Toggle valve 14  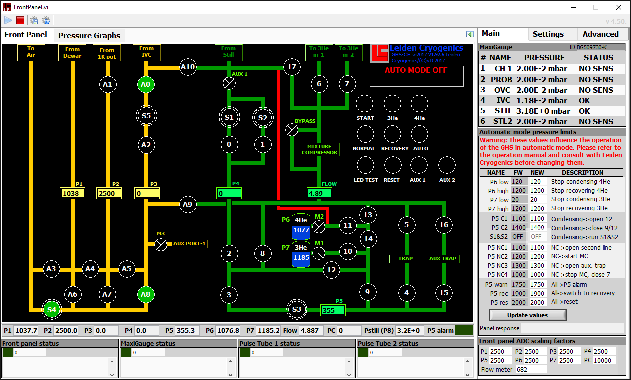coord(368,238)
